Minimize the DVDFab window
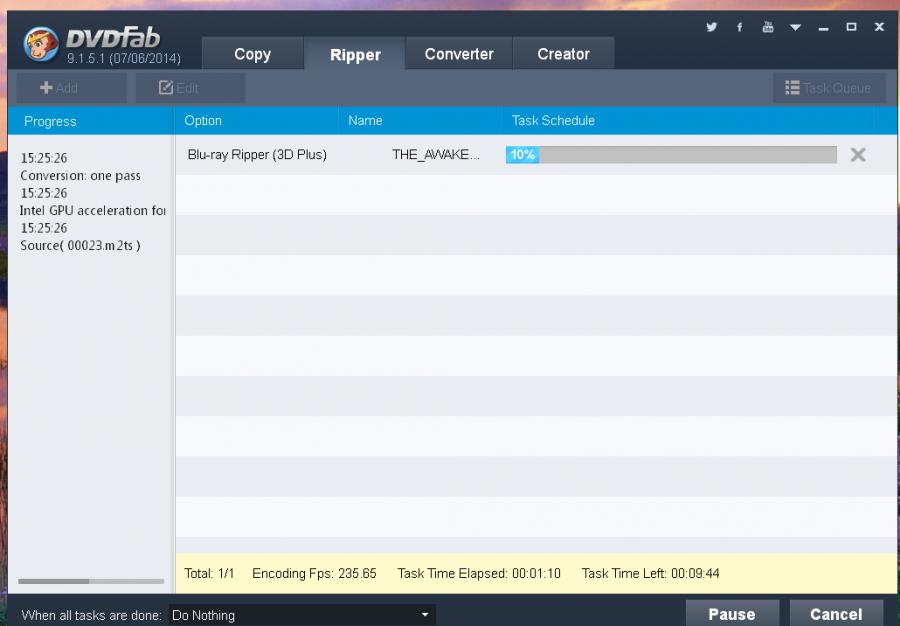 pos(824,29)
